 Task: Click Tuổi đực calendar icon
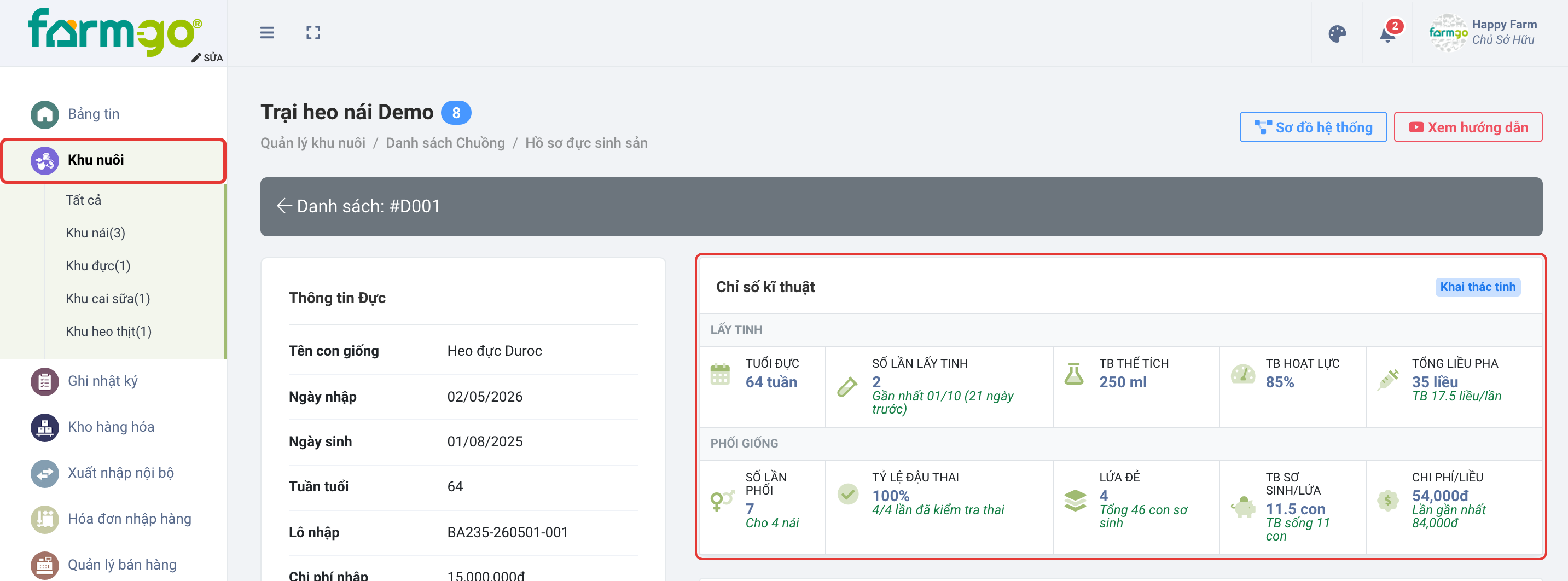[719, 374]
